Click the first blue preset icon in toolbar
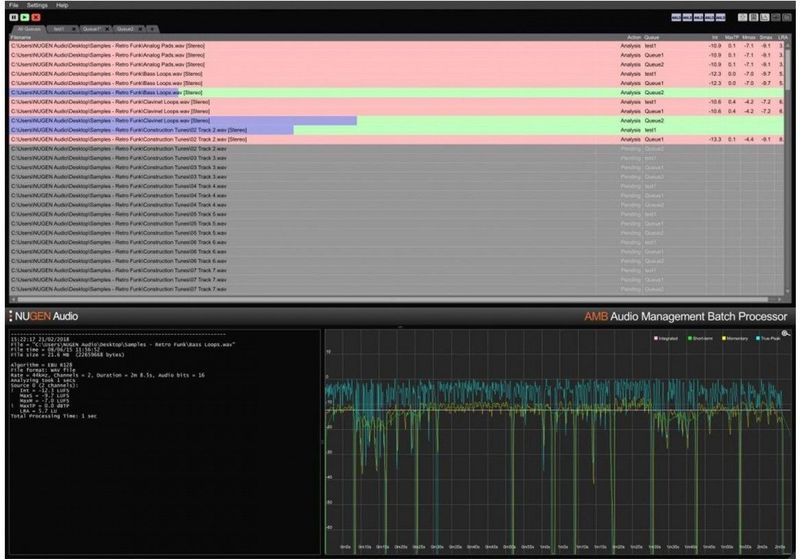The height and width of the screenshot is (559, 800). point(676,17)
